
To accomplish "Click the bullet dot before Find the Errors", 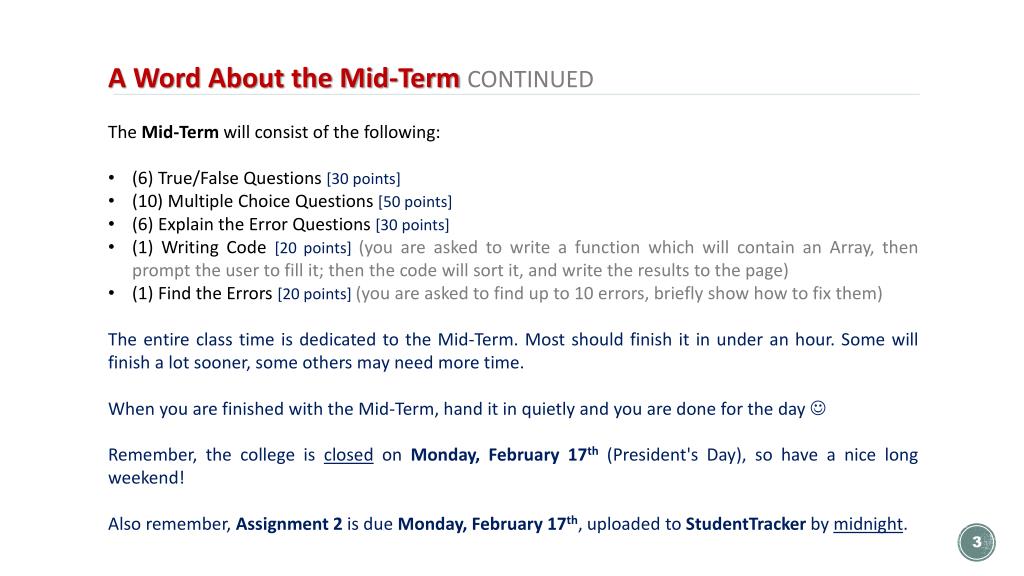I will click(112, 293).
